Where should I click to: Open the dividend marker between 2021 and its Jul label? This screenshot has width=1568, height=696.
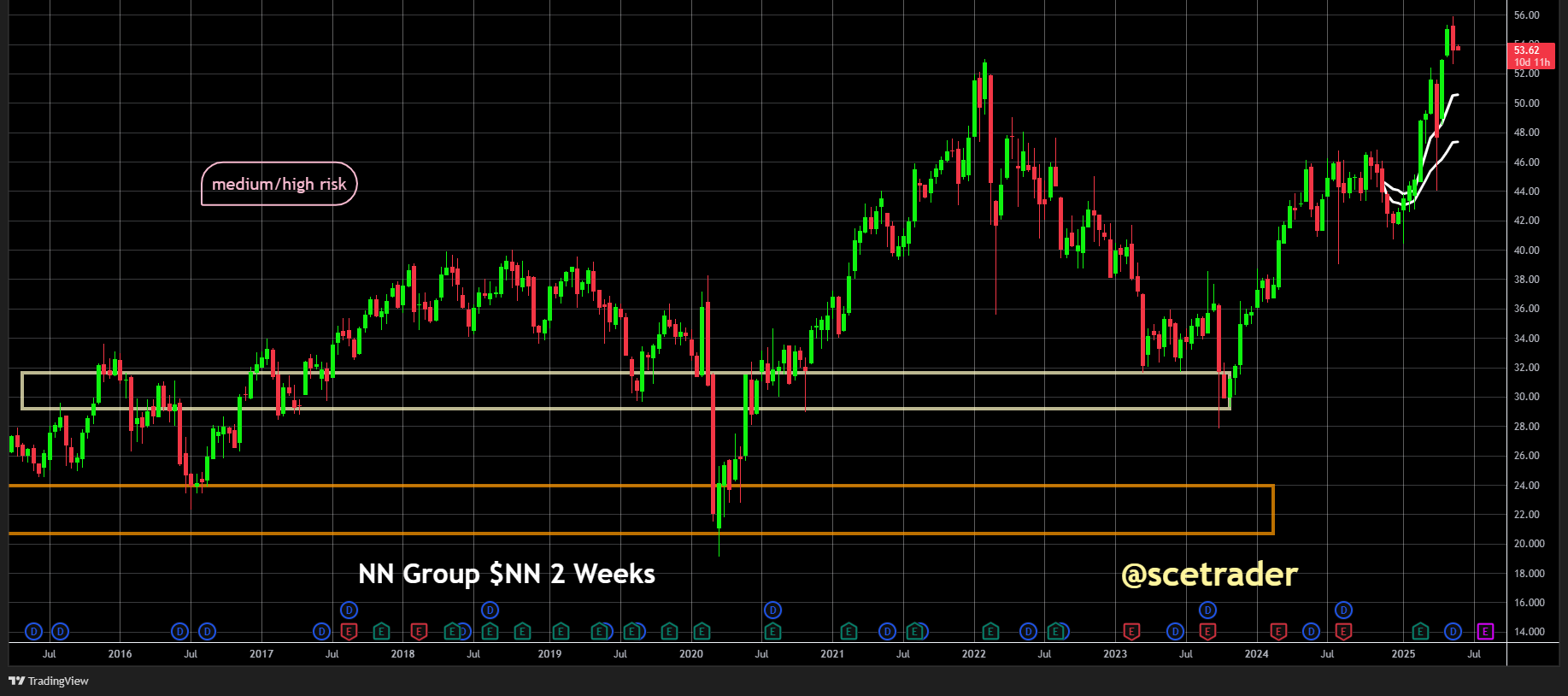click(x=887, y=632)
